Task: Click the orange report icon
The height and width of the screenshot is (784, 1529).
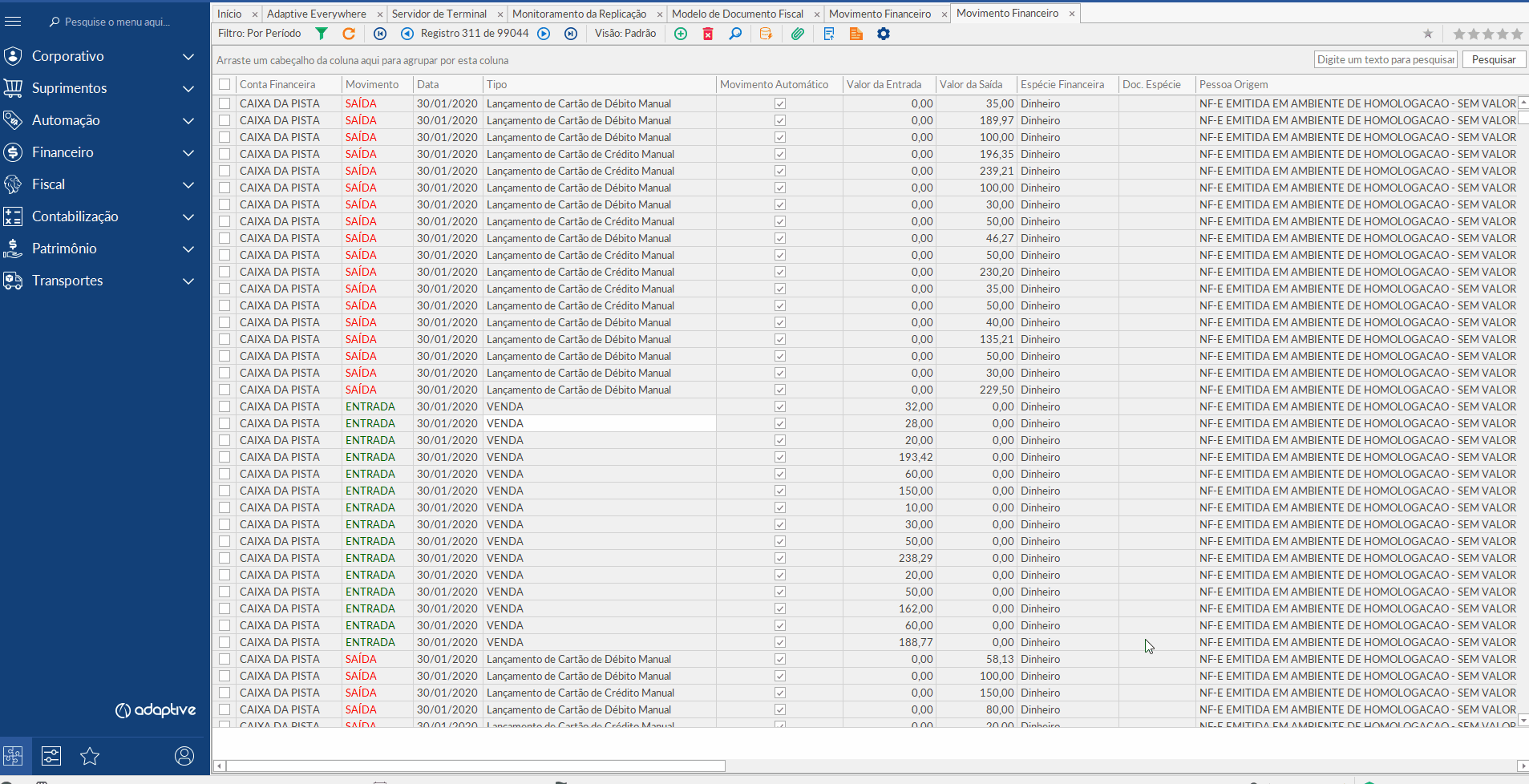Action: (x=856, y=34)
